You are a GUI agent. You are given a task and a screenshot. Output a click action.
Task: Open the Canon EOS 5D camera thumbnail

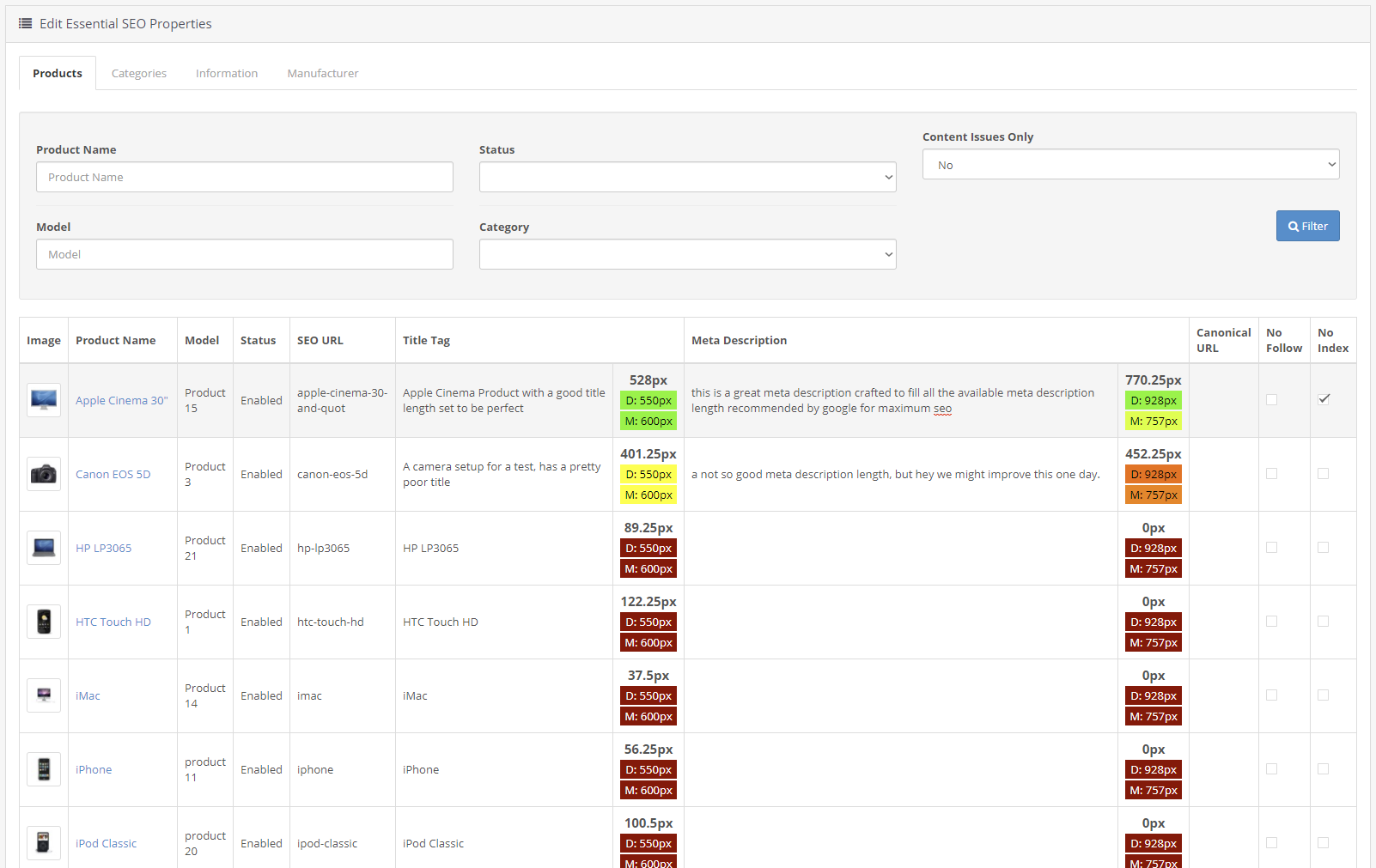coord(44,474)
